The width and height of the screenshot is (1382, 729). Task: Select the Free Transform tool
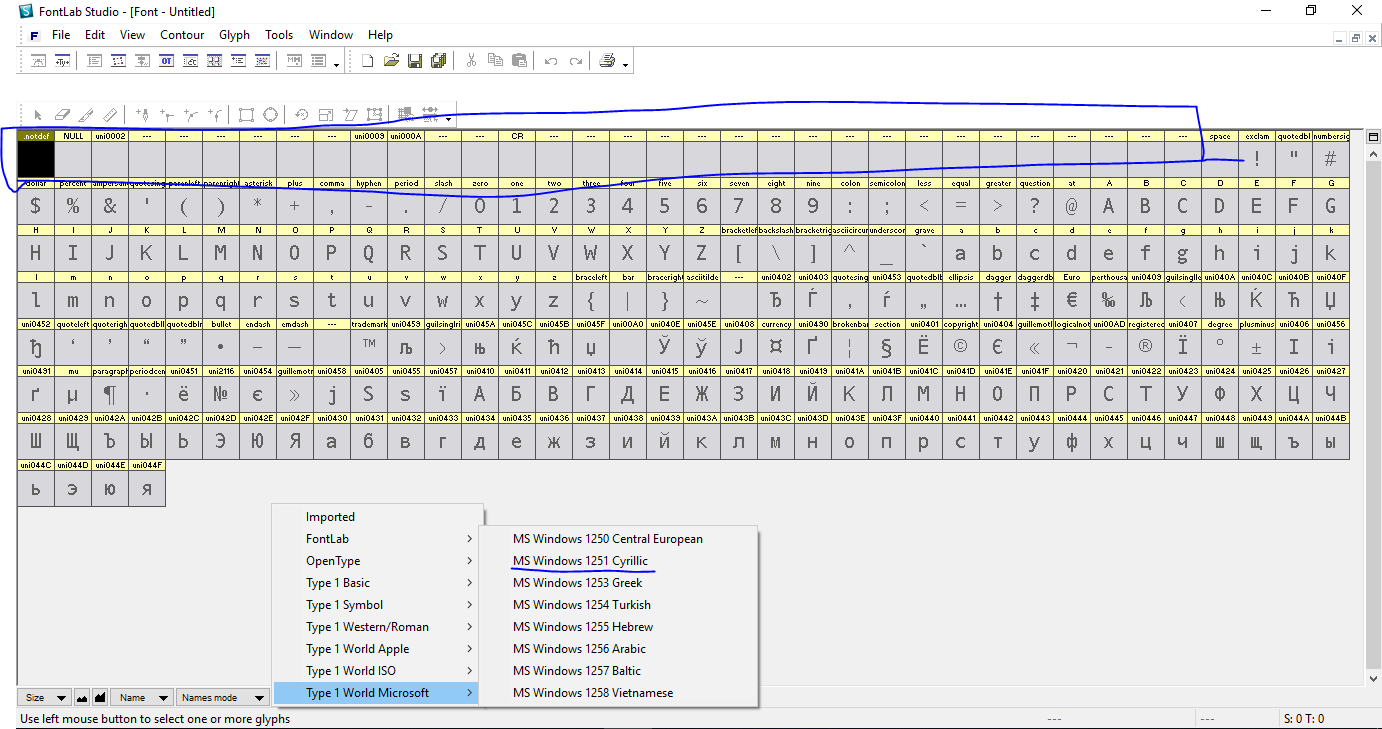coord(374,115)
